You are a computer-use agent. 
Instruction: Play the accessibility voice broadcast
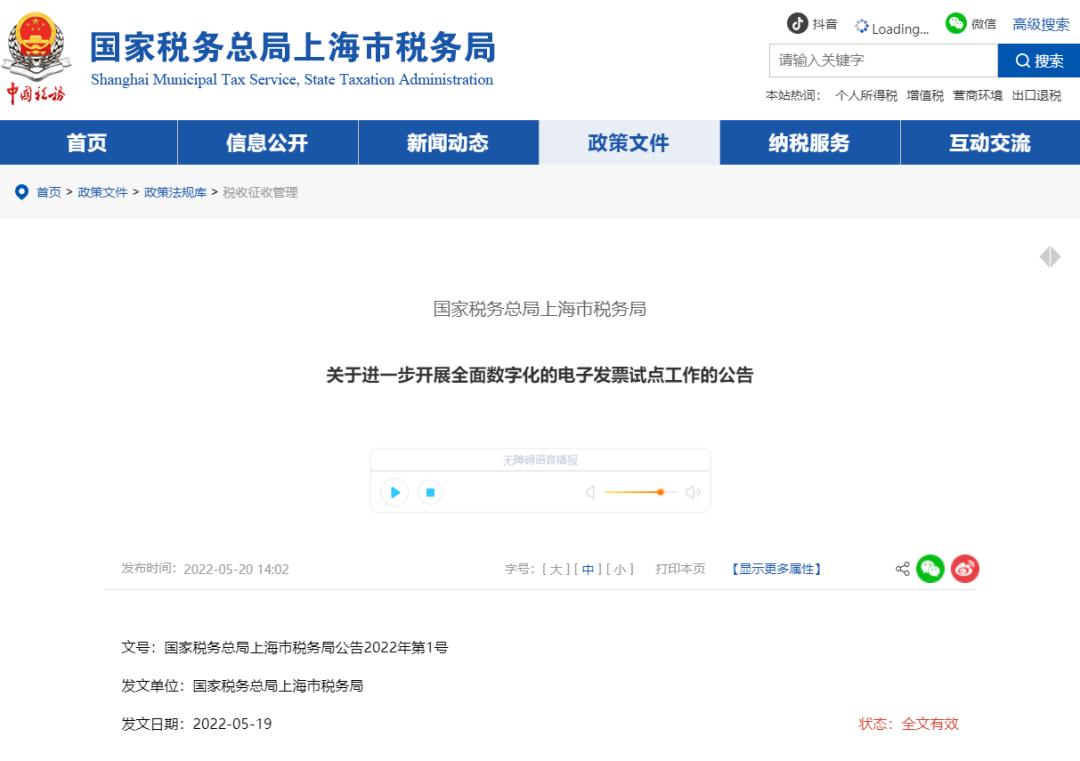click(x=395, y=492)
